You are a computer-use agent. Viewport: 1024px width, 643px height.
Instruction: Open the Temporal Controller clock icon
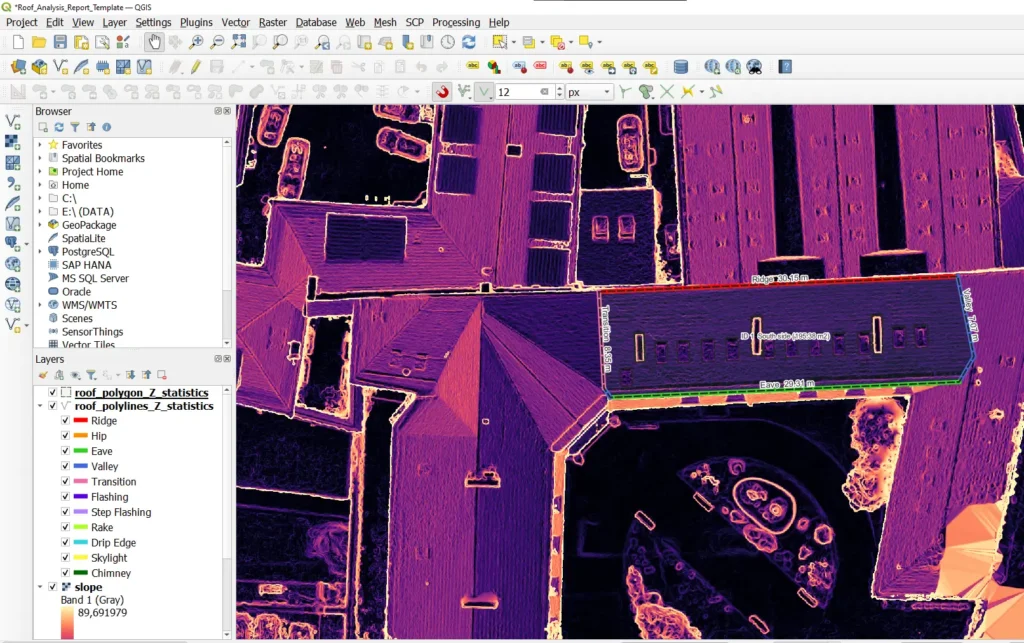click(x=448, y=42)
